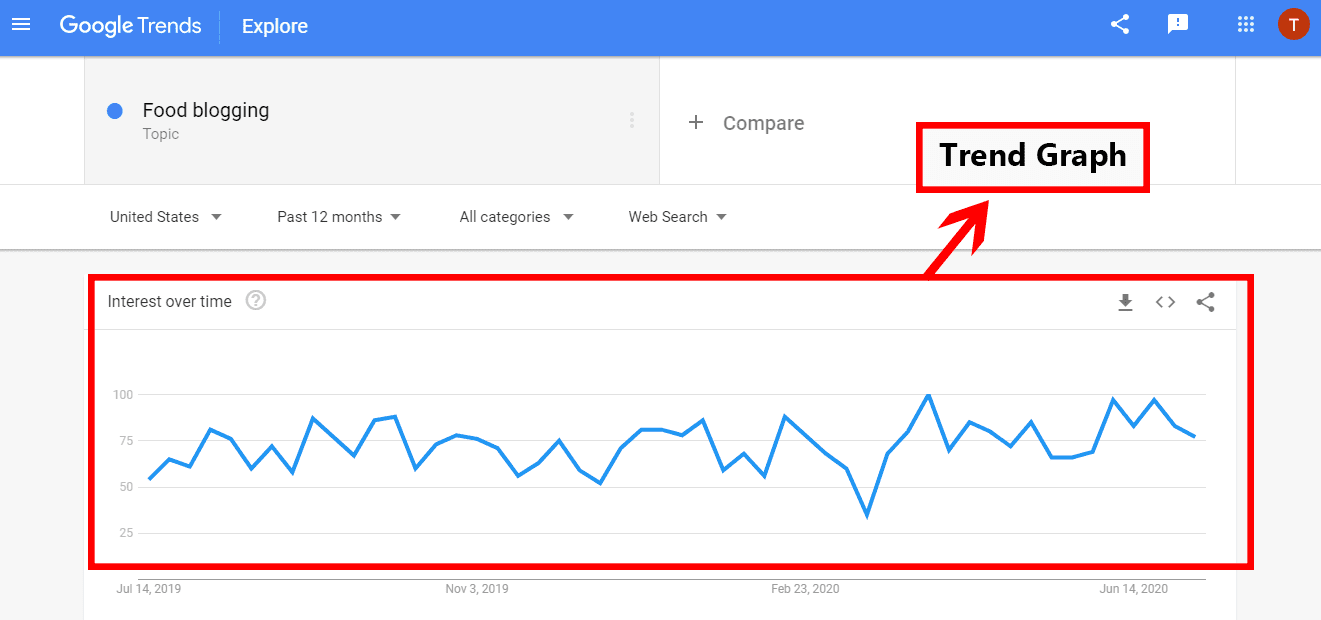This screenshot has height=620, width=1321.
Task: Open the help tooltip beside Interest over time
Action: point(255,300)
